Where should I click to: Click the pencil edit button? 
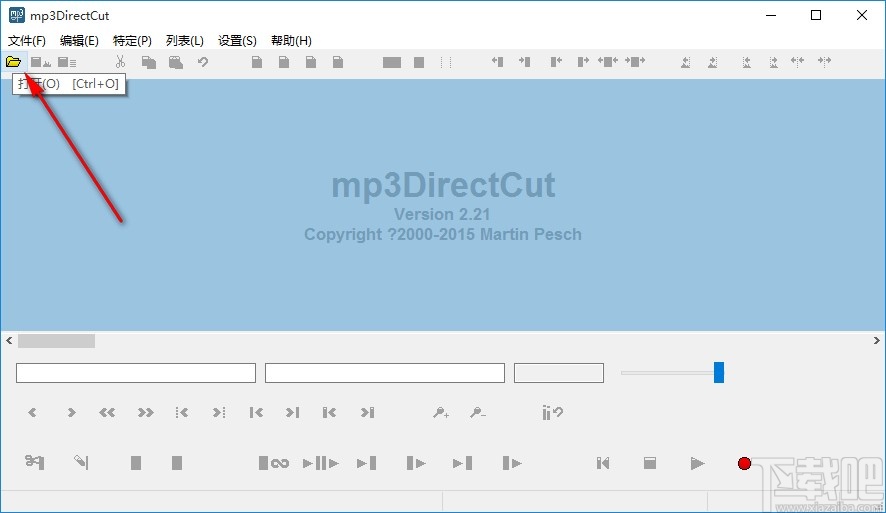81,462
